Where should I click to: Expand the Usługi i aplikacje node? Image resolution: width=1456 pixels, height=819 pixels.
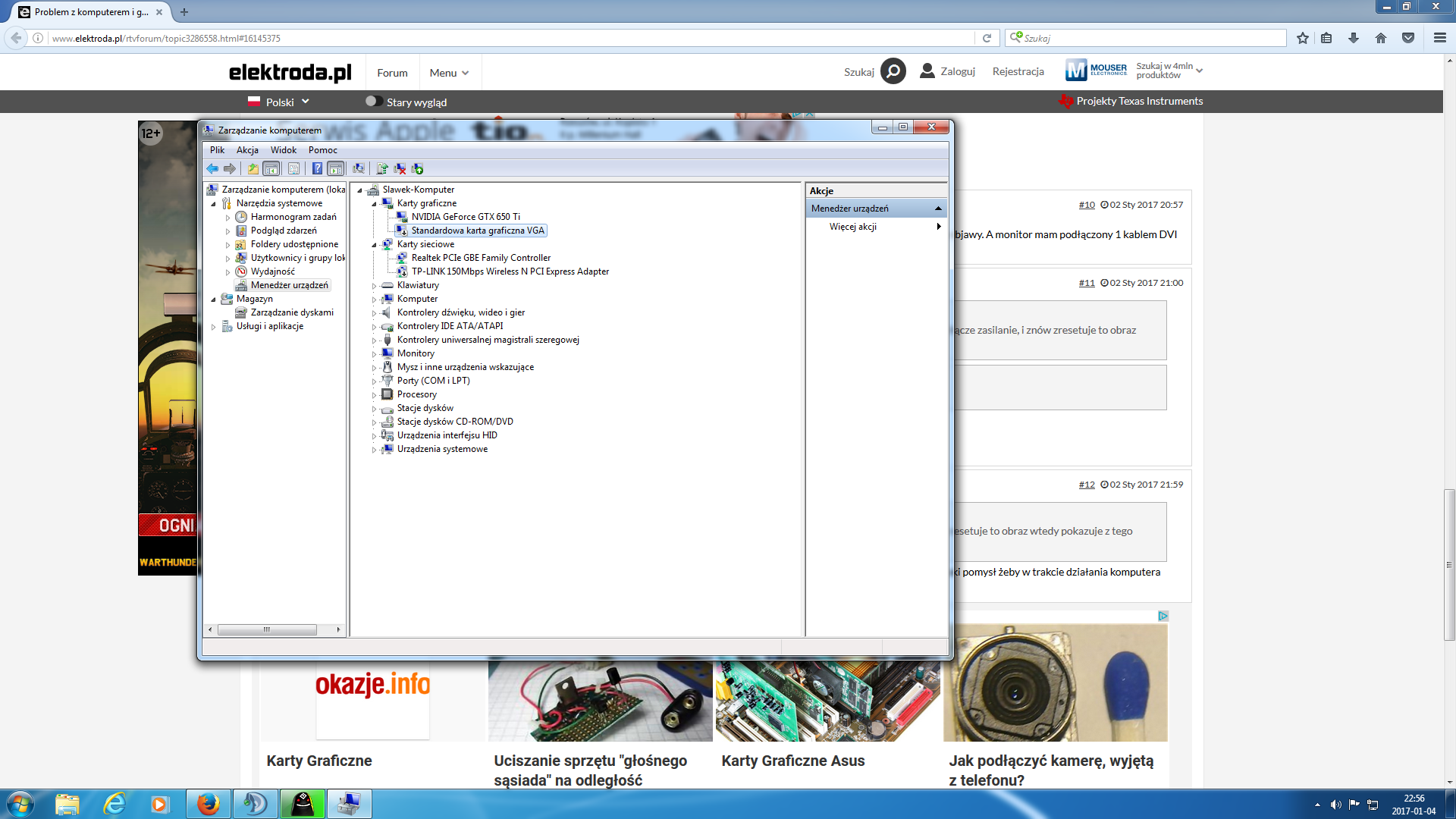click(x=213, y=327)
